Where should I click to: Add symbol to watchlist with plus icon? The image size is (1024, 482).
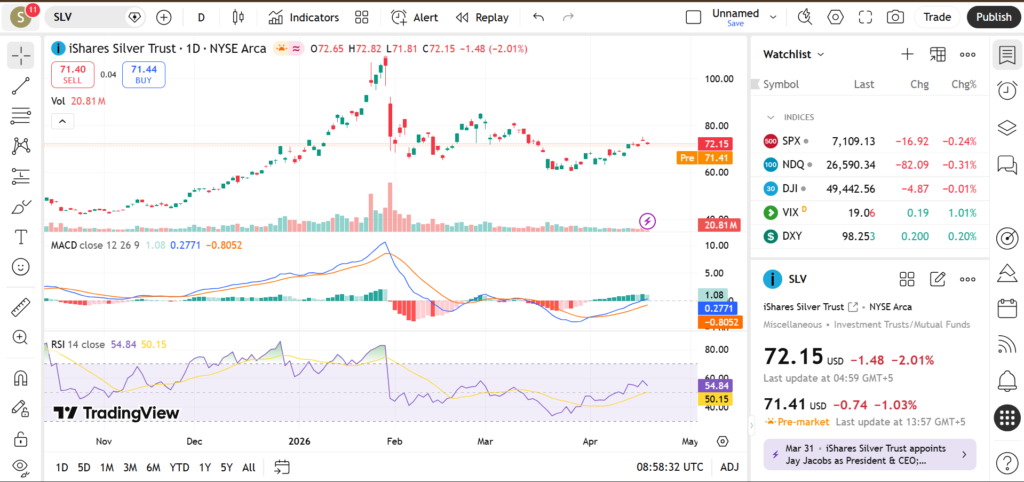pos(907,55)
